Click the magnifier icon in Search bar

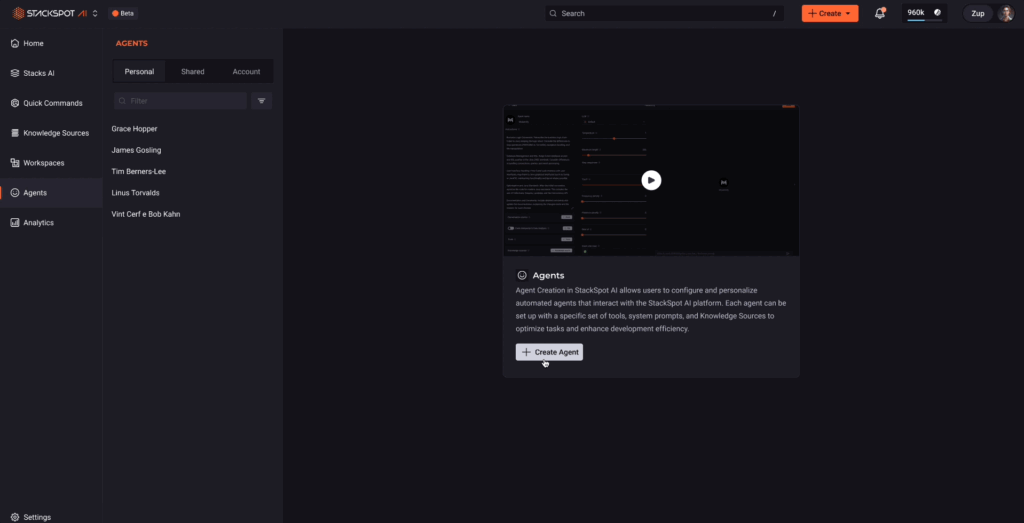pyautogui.click(x=553, y=13)
